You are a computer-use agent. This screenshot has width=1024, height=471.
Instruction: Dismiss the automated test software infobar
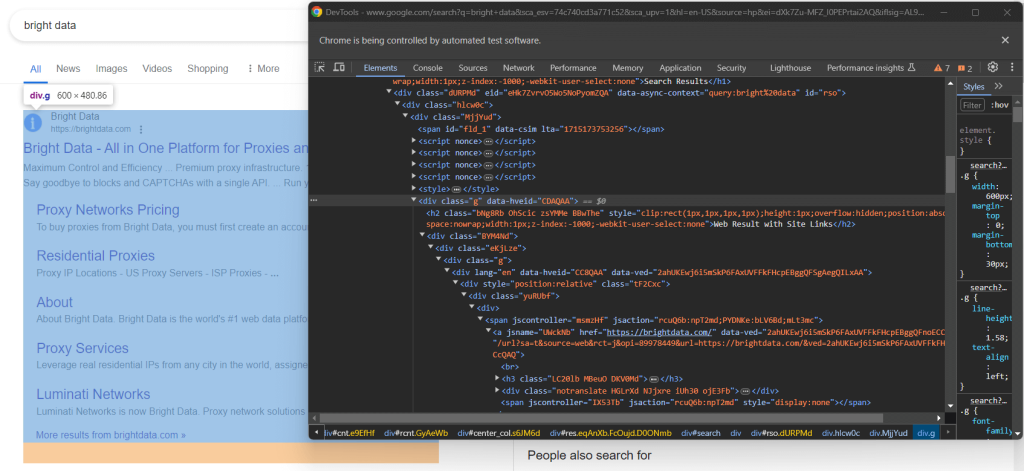point(1005,40)
